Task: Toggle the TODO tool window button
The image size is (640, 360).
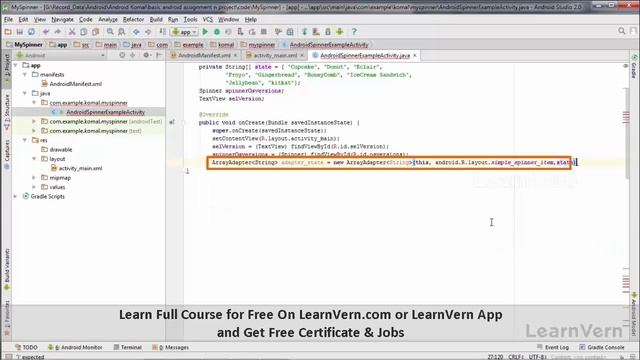Action: tap(27, 347)
